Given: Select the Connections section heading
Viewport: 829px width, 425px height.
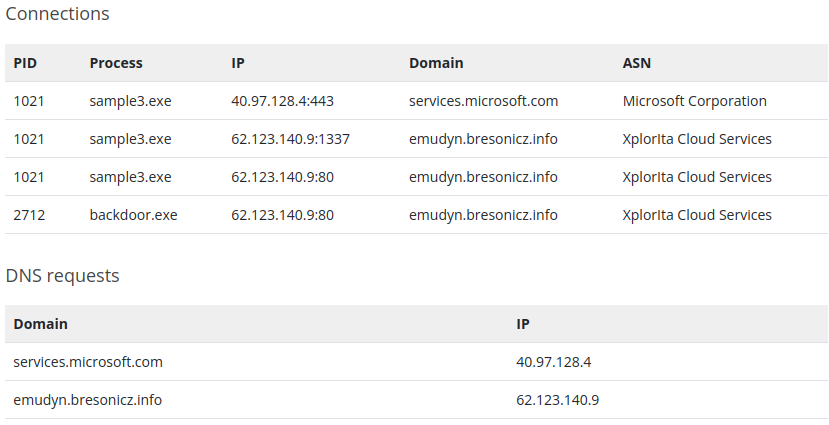Looking at the screenshot, I should 57,14.
